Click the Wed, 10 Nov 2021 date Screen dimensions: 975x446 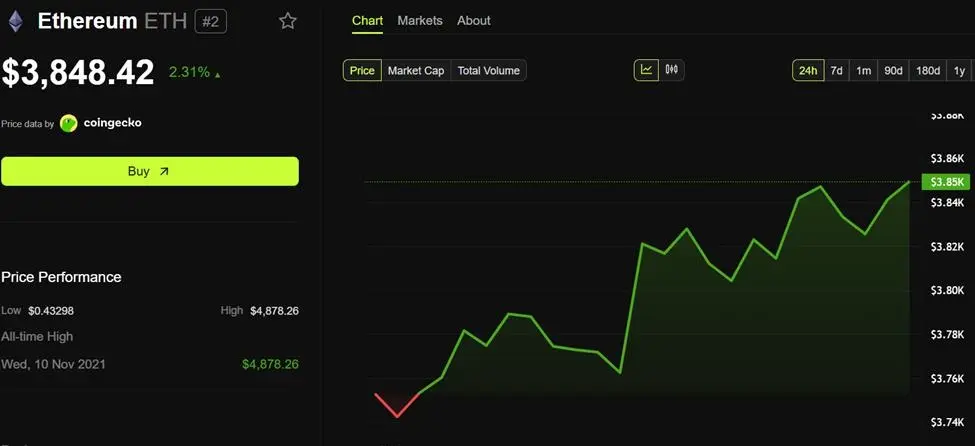[x=53, y=364]
